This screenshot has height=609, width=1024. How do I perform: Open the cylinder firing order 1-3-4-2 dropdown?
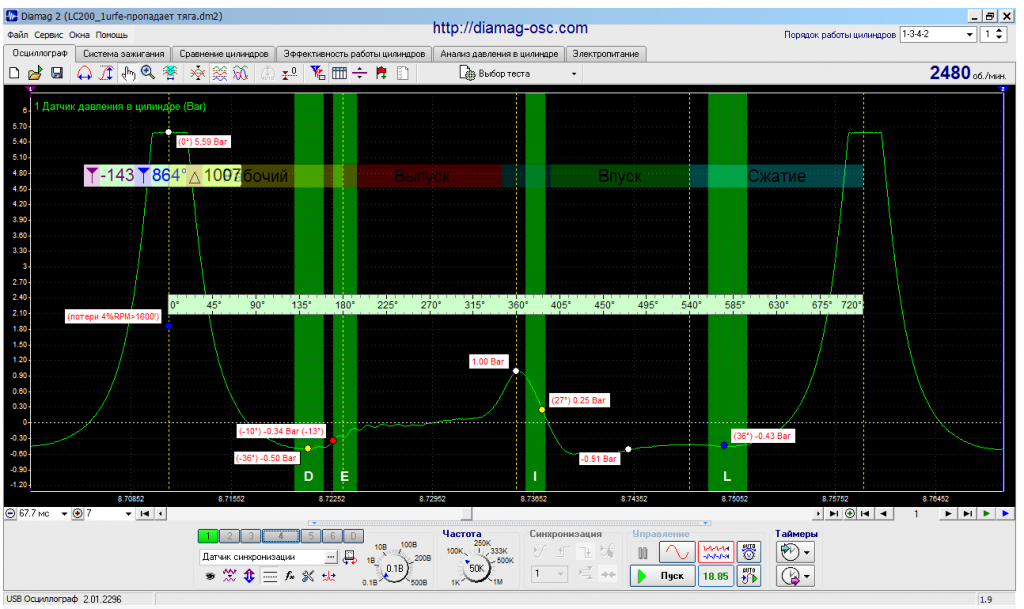point(970,35)
